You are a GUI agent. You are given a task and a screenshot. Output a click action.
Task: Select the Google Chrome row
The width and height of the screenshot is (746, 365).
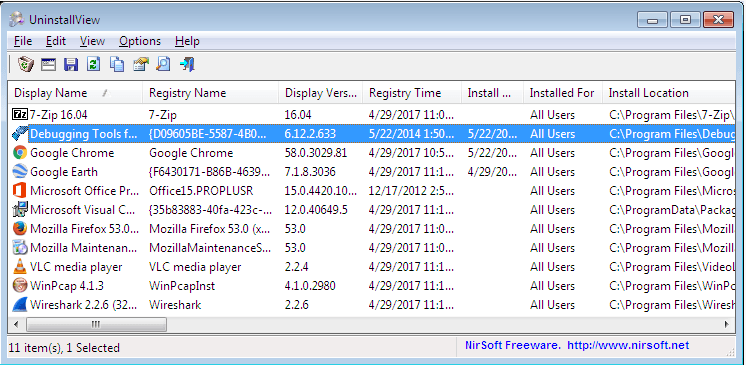coord(371,153)
